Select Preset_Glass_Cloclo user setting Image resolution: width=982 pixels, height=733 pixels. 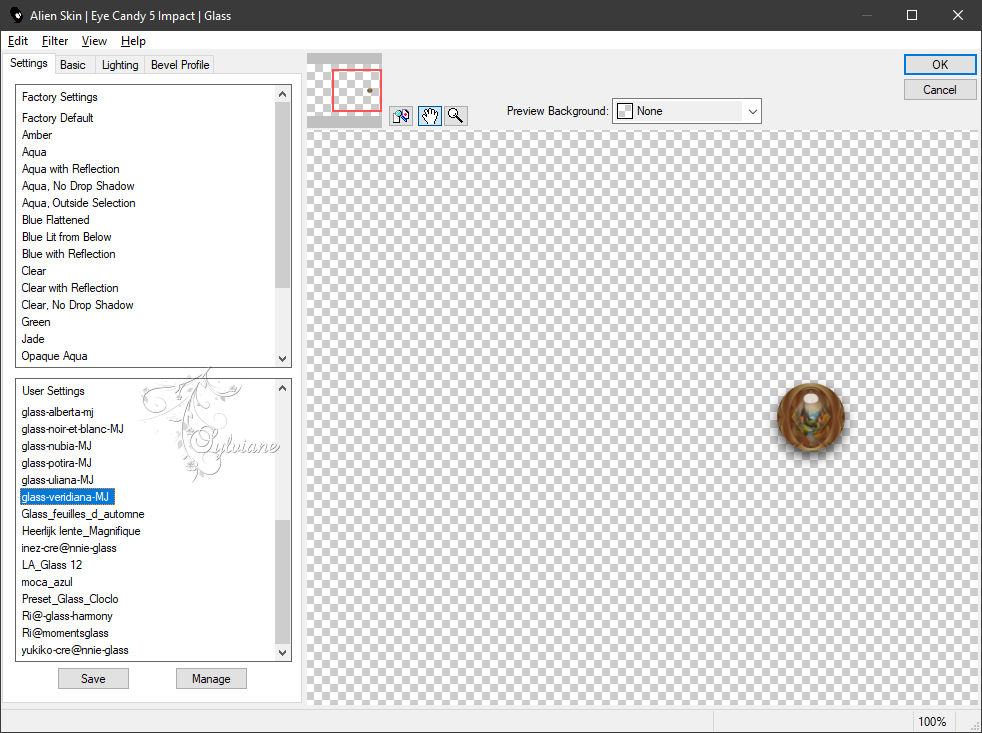(x=70, y=598)
